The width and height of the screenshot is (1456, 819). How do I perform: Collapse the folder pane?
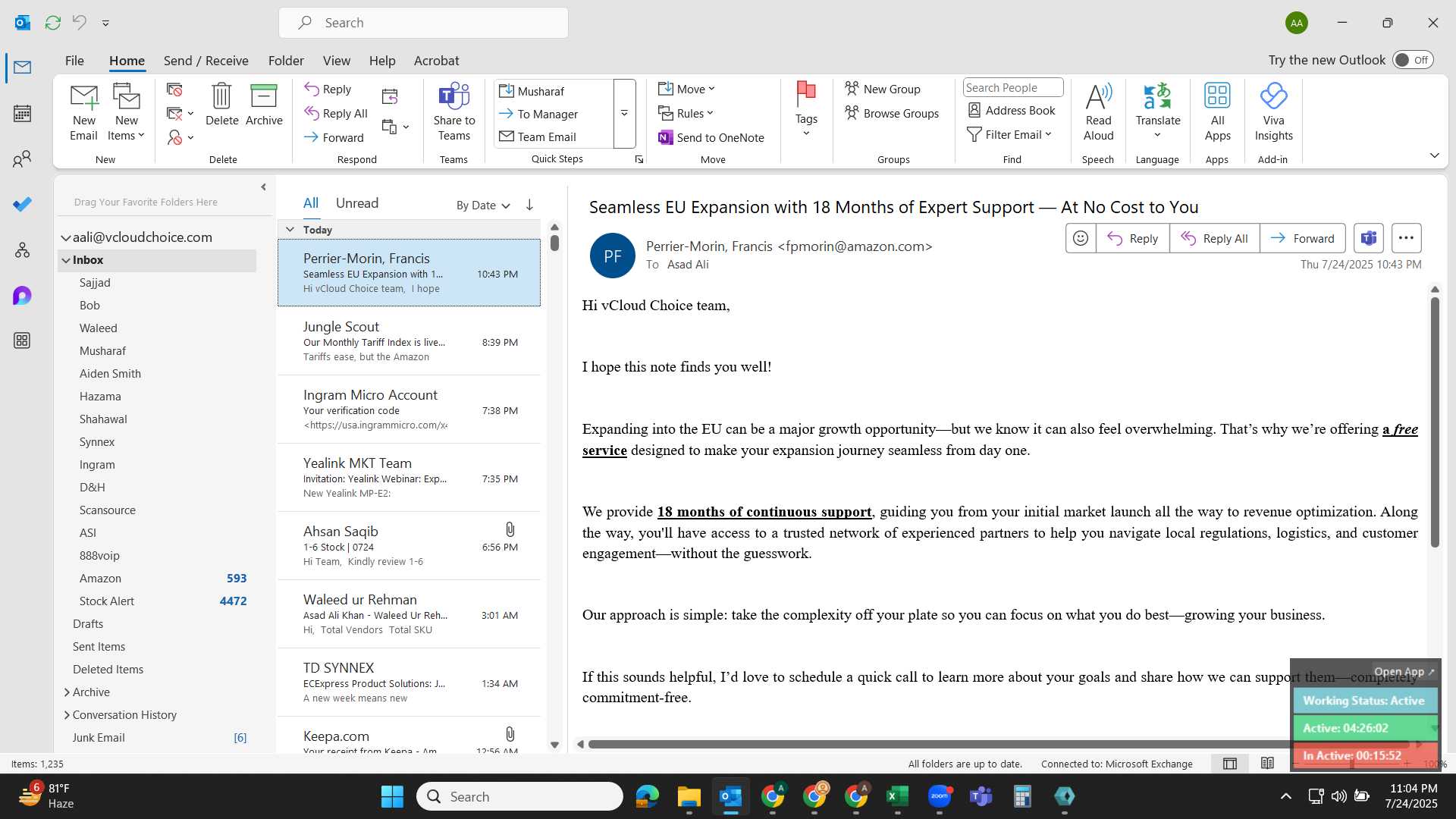click(263, 187)
